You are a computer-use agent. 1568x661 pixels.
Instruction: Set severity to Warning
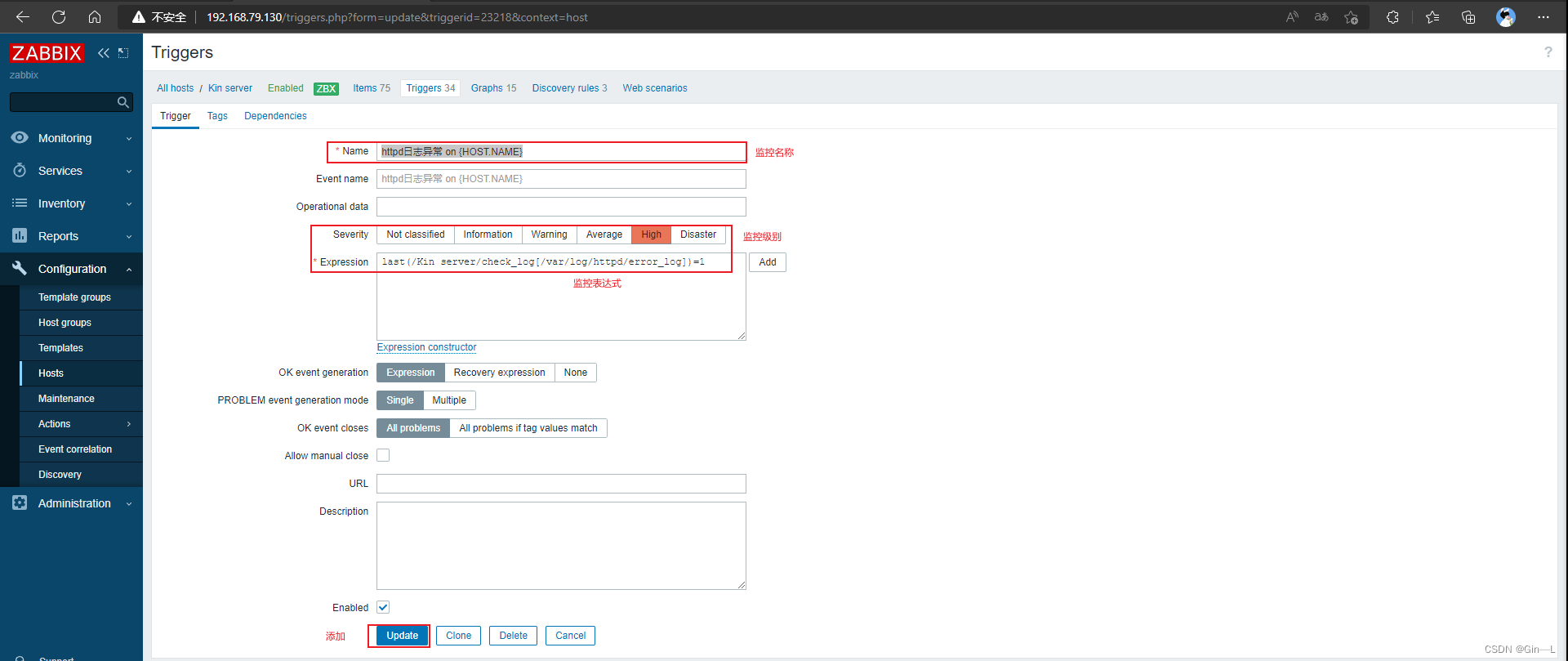coord(549,235)
